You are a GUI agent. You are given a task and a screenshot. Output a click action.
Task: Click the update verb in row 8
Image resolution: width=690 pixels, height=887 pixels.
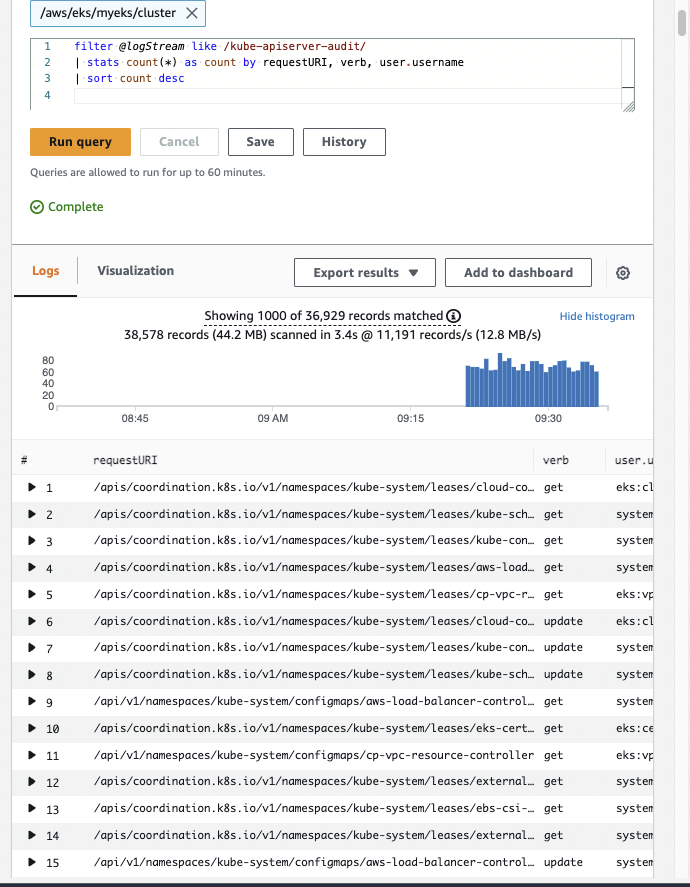coord(563,674)
